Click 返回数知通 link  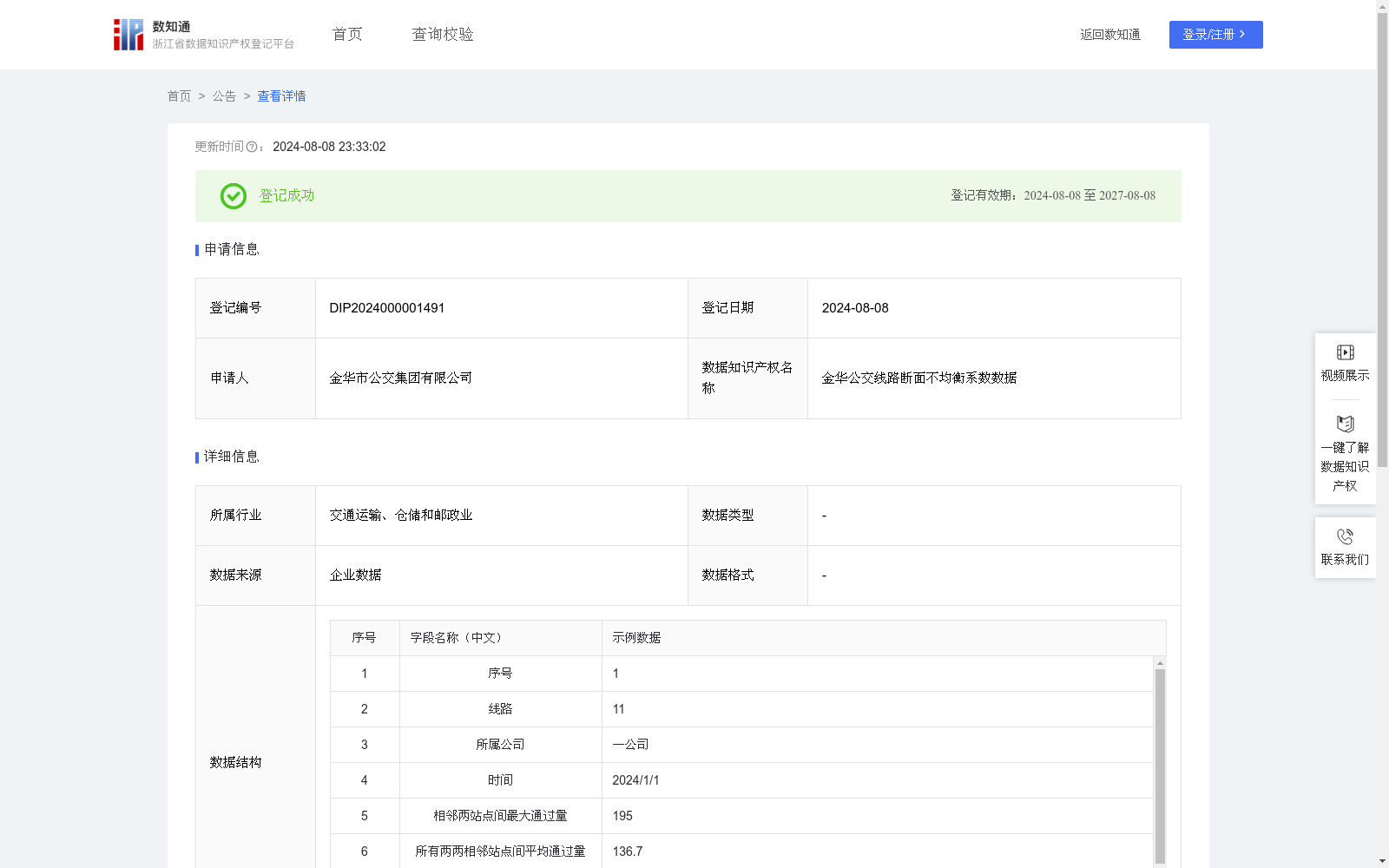click(x=1110, y=35)
